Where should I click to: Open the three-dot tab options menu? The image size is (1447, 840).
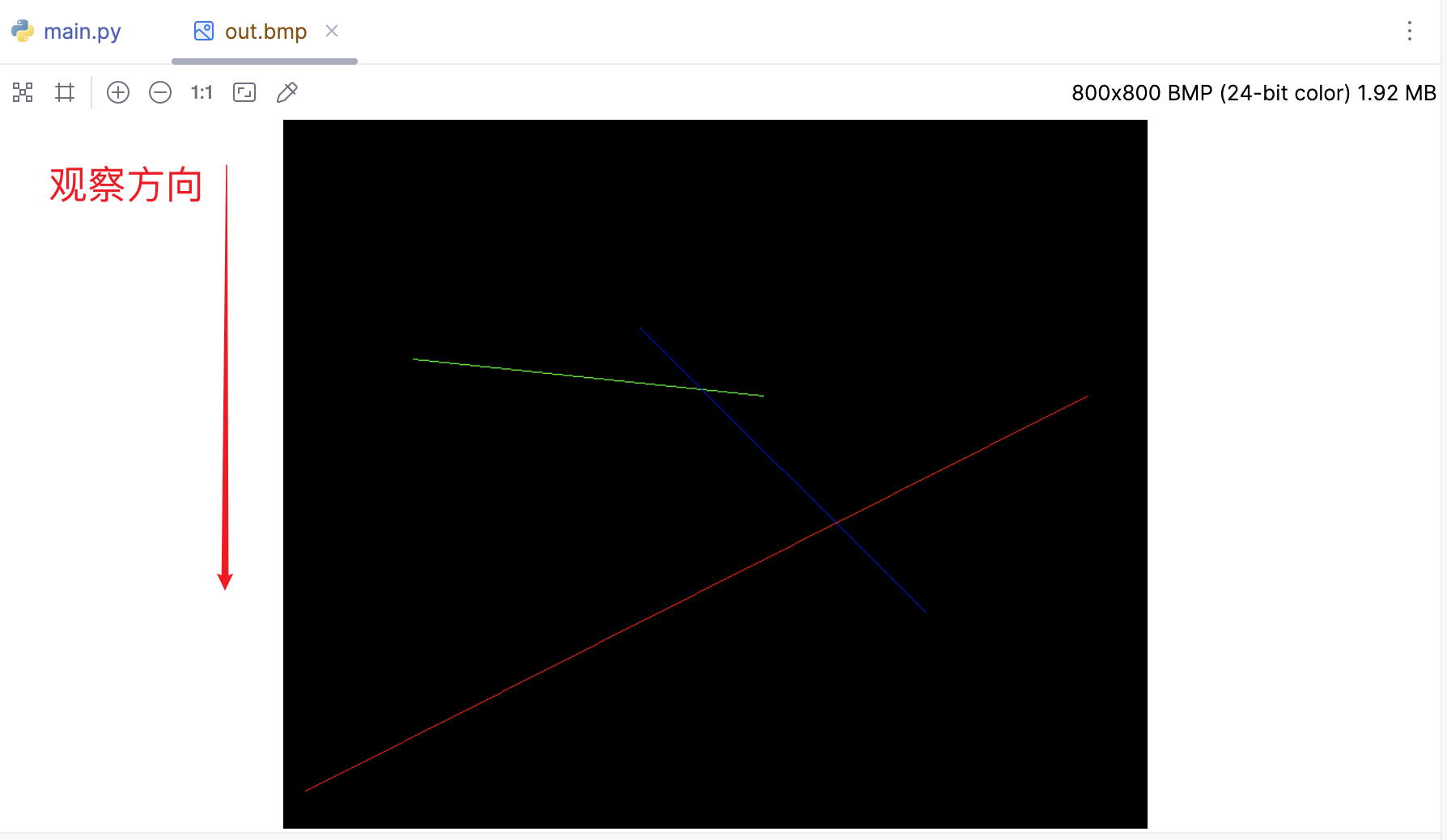click(x=1410, y=32)
